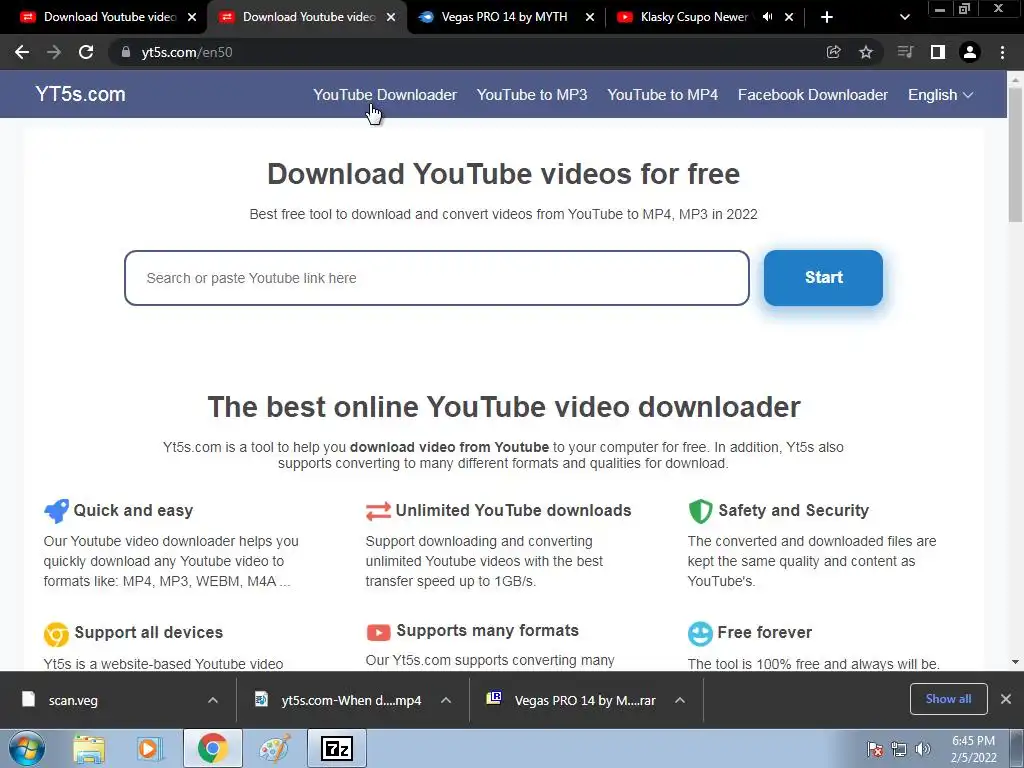Close the downloads bar
1024x768 pixels.
1006,699
